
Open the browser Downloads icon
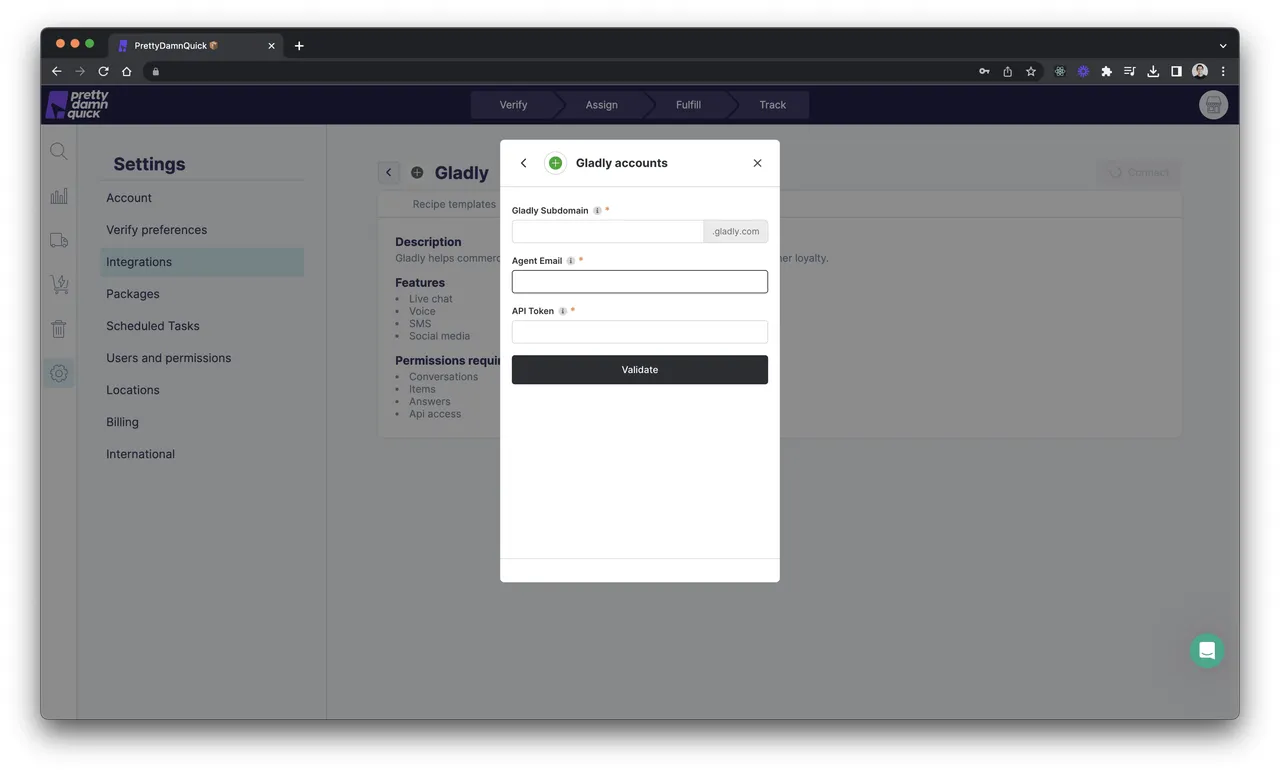1153,71
